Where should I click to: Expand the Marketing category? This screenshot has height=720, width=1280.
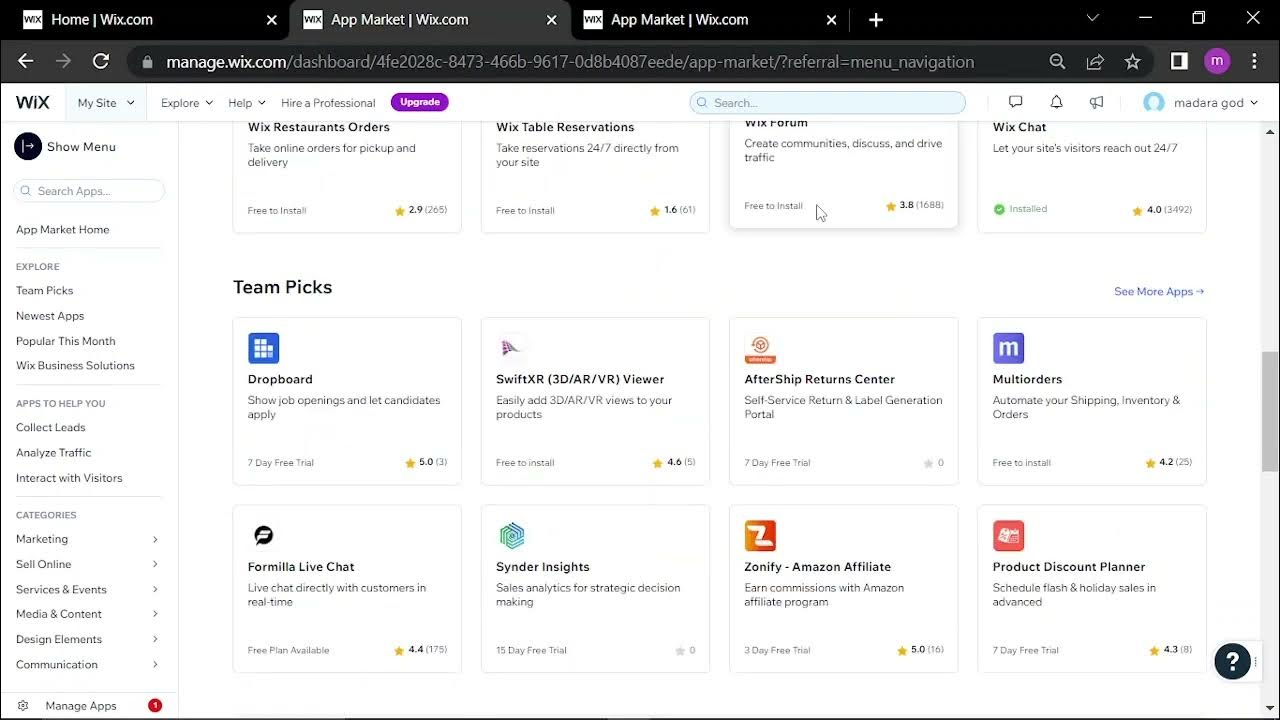coord(87,539)
